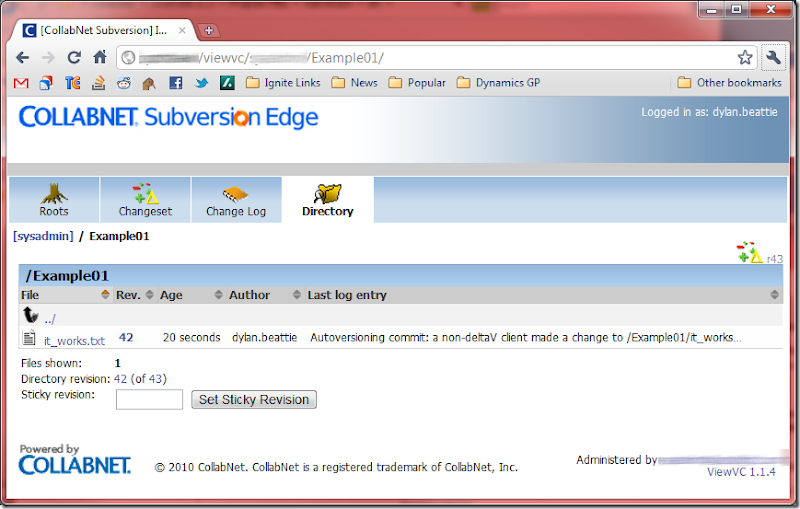This screenshot has width=800, height=509.
Task: Close the CollabNet Subversion tab
Action: click(182, 31)
